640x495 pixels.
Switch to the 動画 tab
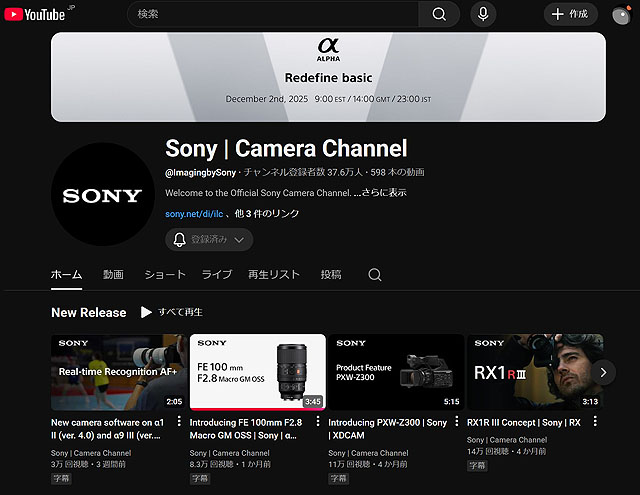pyautogui.click(x=113, y=275)
